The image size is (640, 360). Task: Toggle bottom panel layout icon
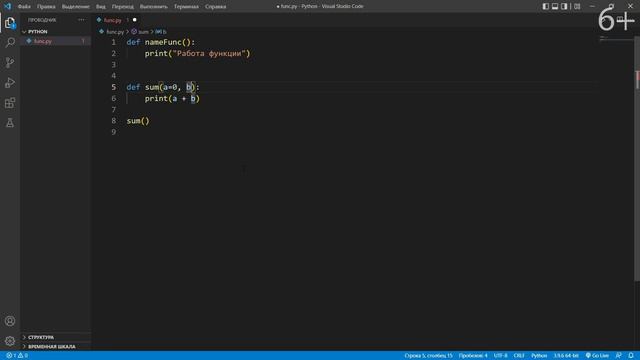(555, 6)
